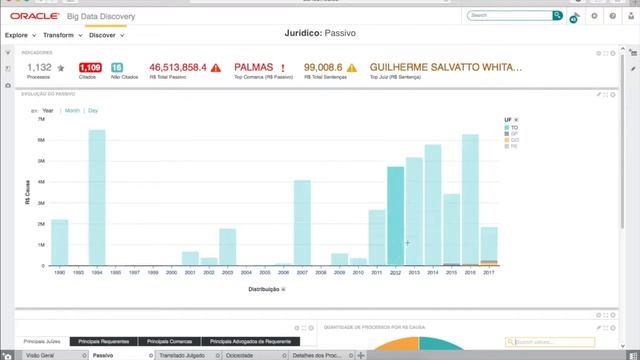
Task: Open the Distribuição axis dropdown
Action: click(x=284, y=289)
